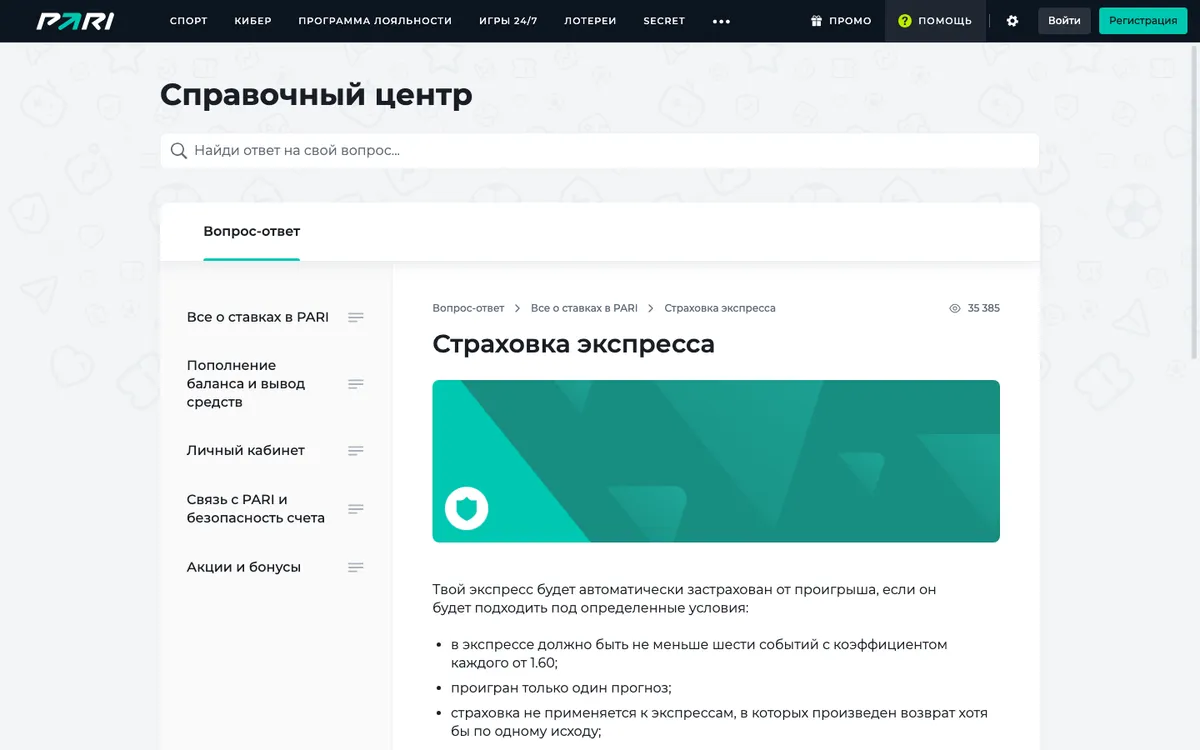This screenshot has height=750, width=1200.
Task: Open the Secret menu item
Action: click(664, 21)
